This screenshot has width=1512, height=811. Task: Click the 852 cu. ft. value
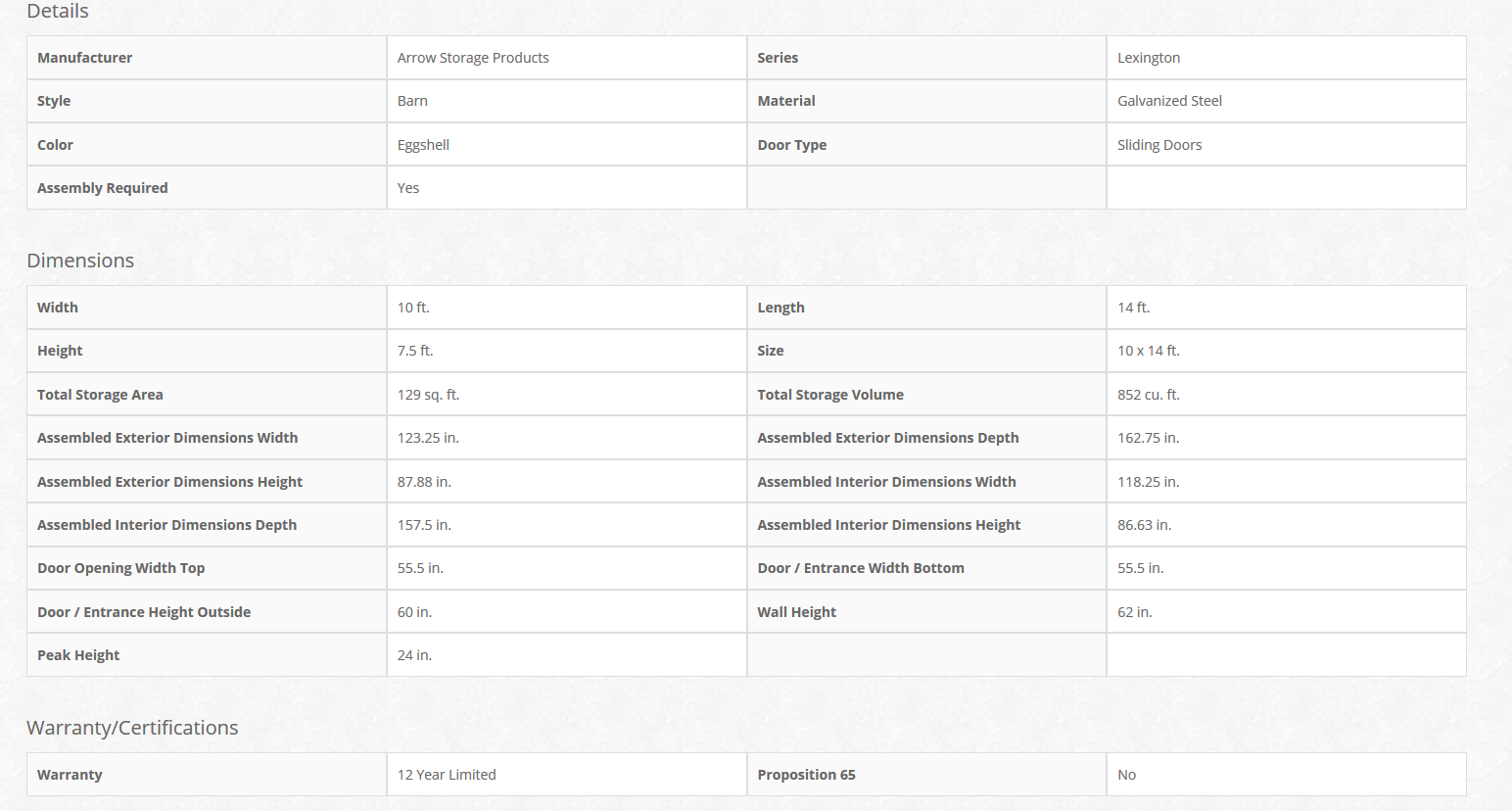coord(1149,395)
